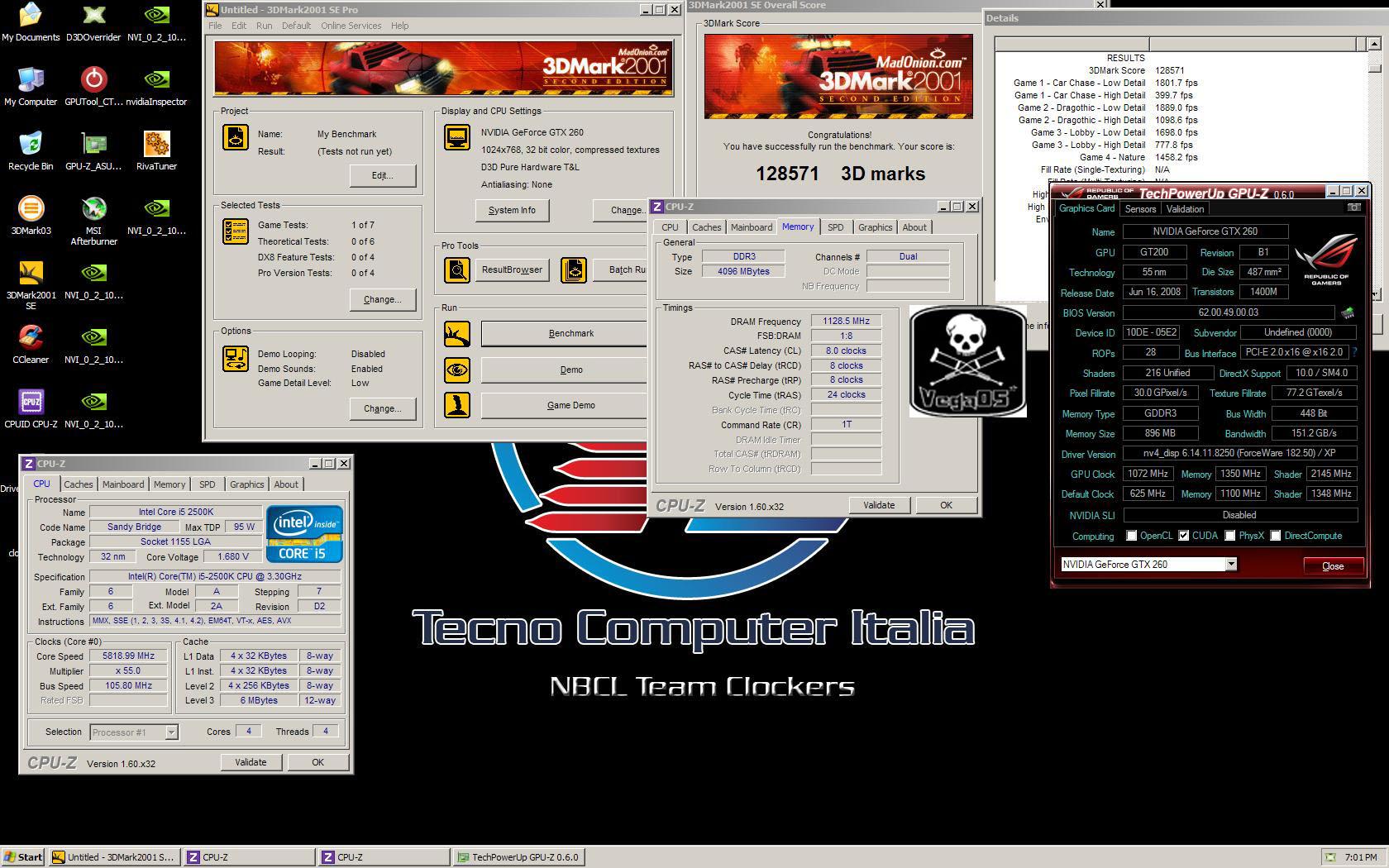Click the Details results scrollbar up arrow
Image resolution: width=1389 pixels, height=868 pixels.
(x=1374, y=43)
